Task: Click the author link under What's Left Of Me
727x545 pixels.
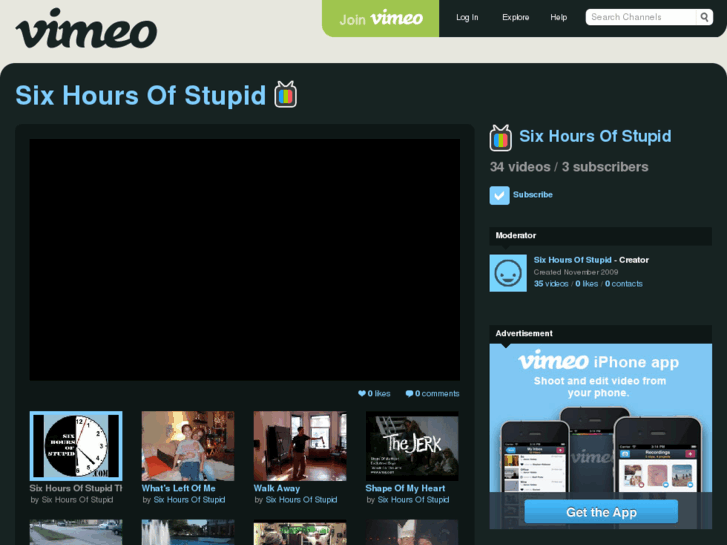Action: coord(189,500)
